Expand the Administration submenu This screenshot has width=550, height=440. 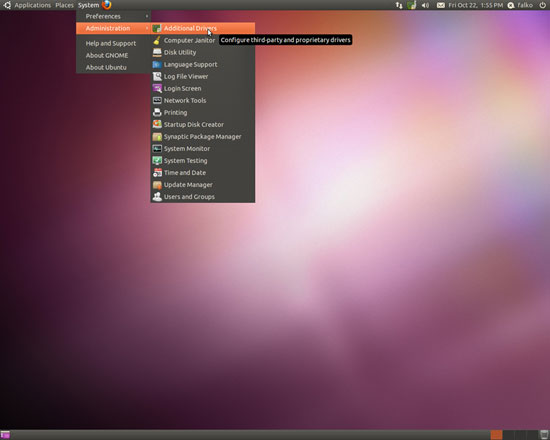114,28
